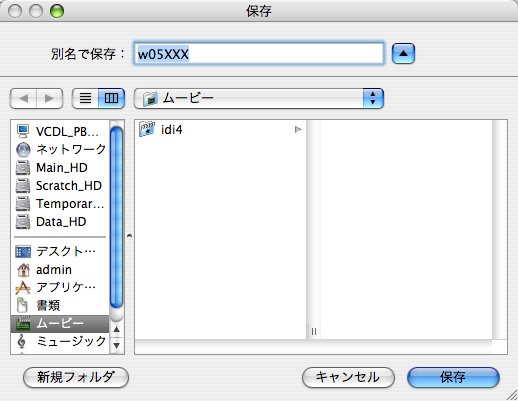Click the 保存 button
518x401 pixels.
point(453,377)
